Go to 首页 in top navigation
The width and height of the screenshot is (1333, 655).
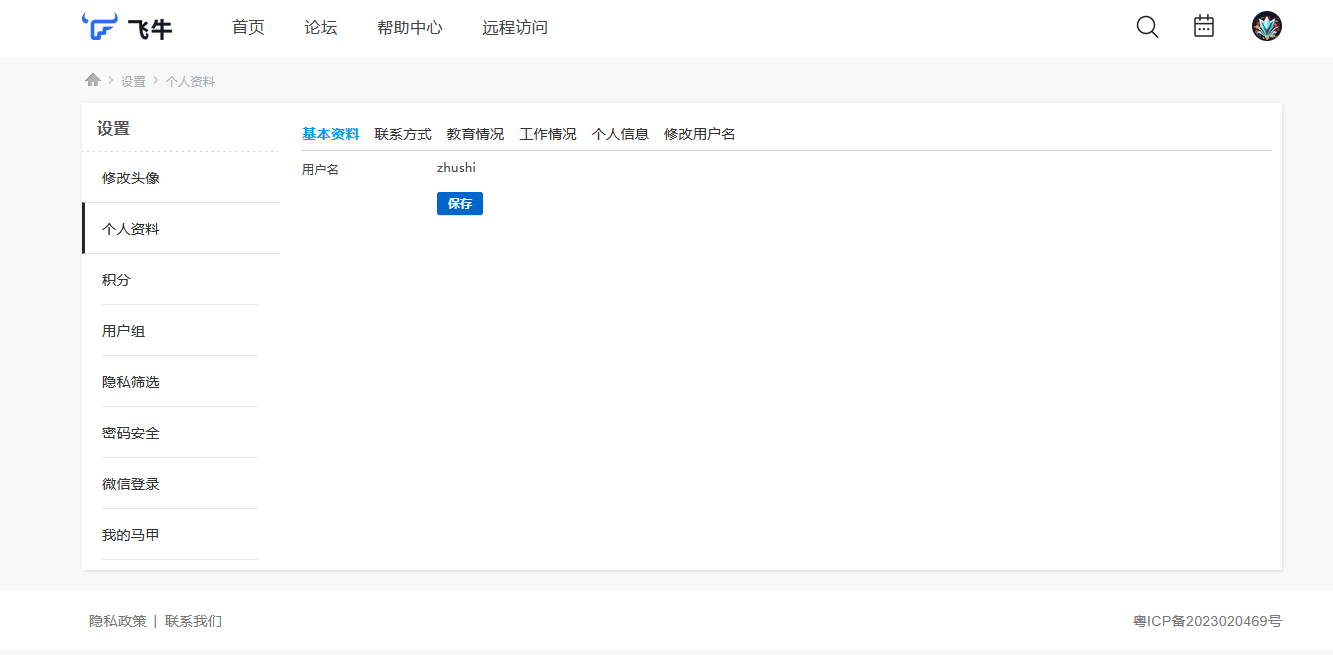click(x=248, y=28)
